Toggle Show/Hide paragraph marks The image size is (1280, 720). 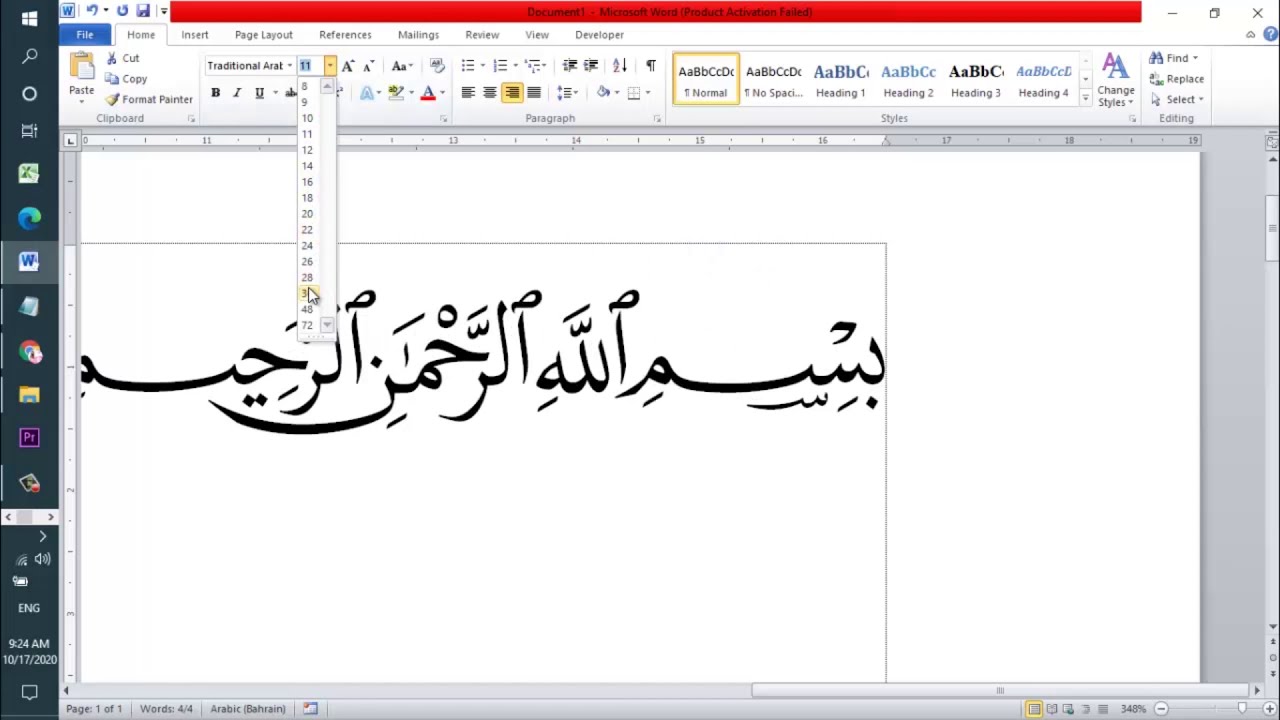click(x=651, y=66)
